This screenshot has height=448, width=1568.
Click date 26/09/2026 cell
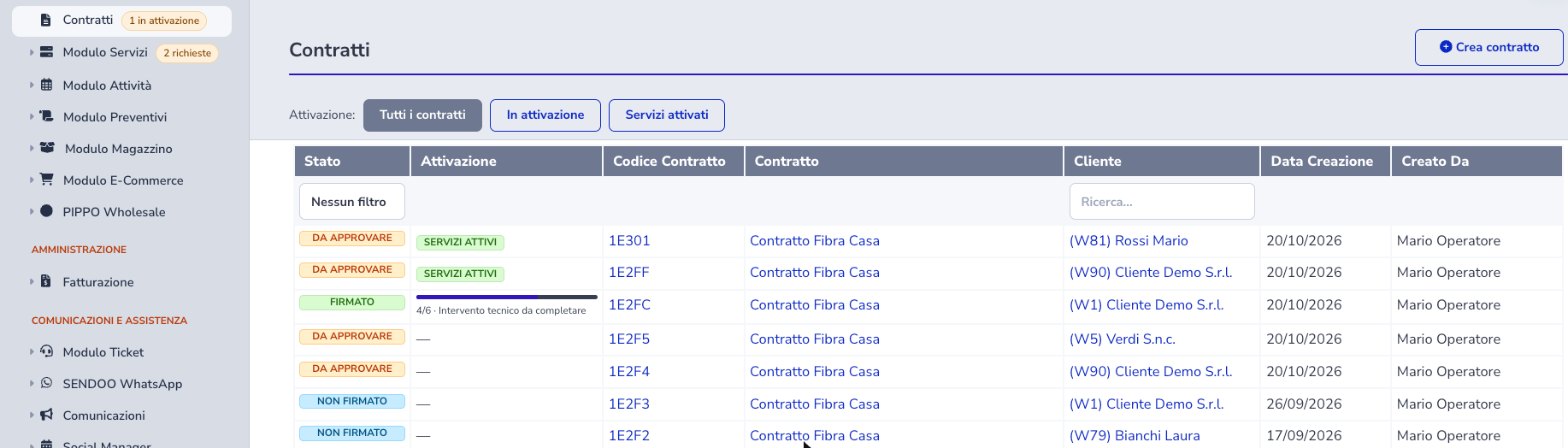[x=1303, y=404]
